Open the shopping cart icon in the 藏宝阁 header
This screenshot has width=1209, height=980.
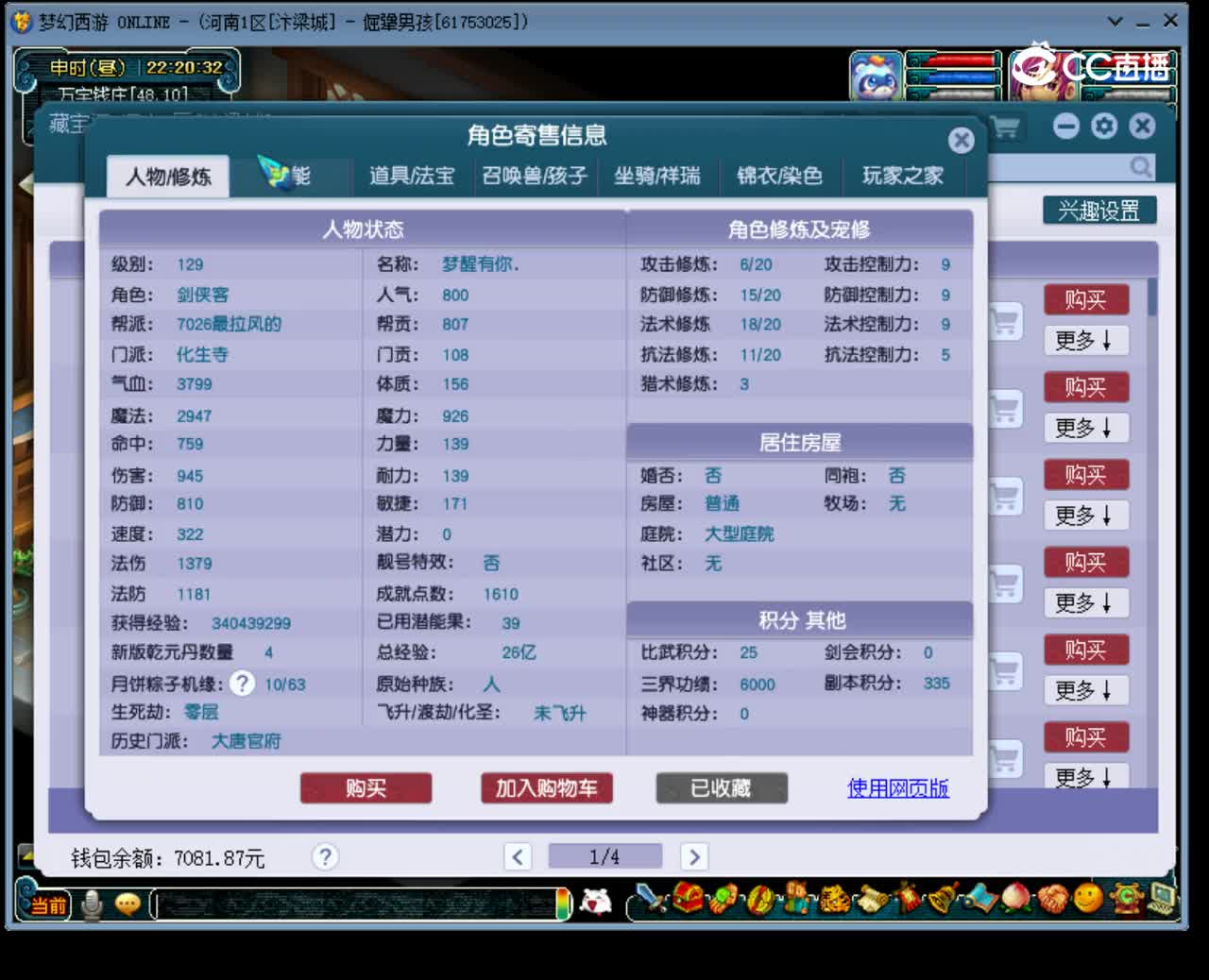pyautogui.click(x=1005, y=127)
